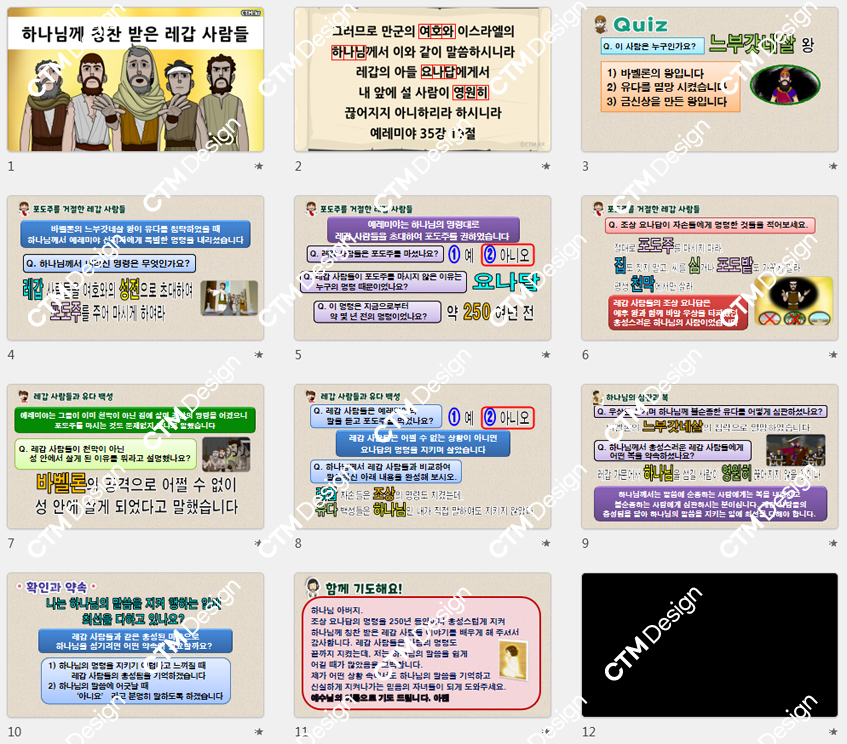This screenshot has width=847, height=744.
Task: Select the title slide with four men
Action: pyautogui.click(x=136, y=80)
